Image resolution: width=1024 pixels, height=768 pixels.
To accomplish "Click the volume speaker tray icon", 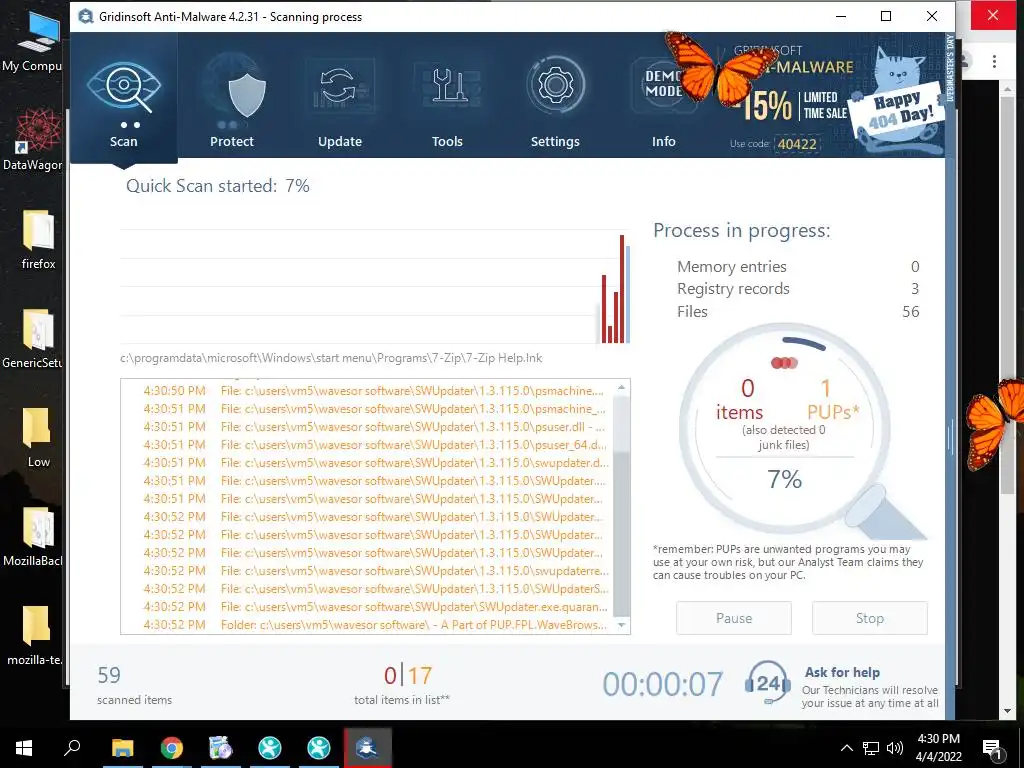I will click(895, 748).
